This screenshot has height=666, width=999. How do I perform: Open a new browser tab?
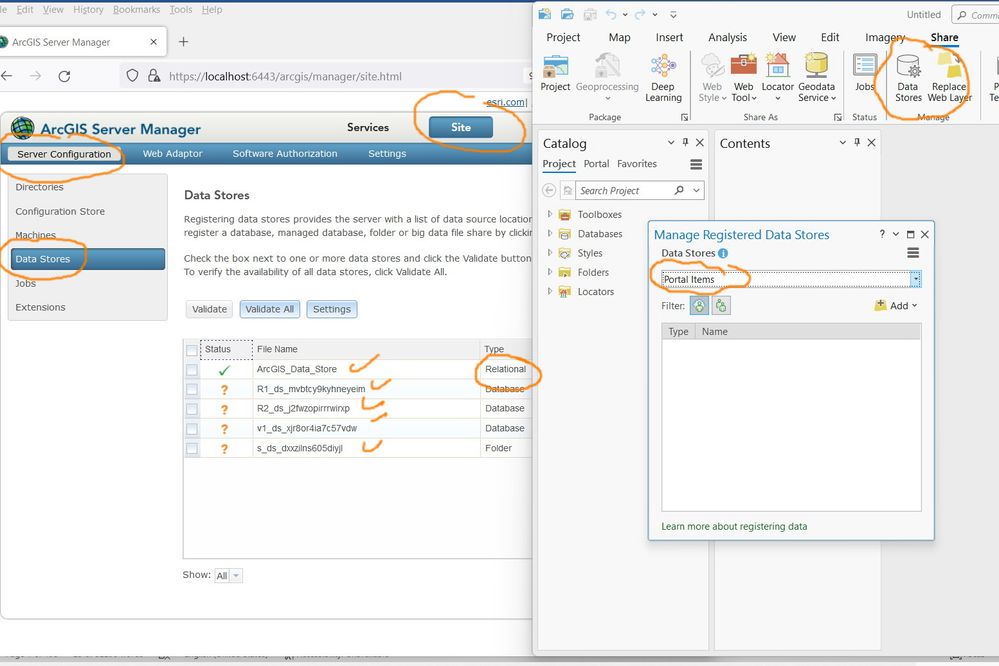coord(183,41)
